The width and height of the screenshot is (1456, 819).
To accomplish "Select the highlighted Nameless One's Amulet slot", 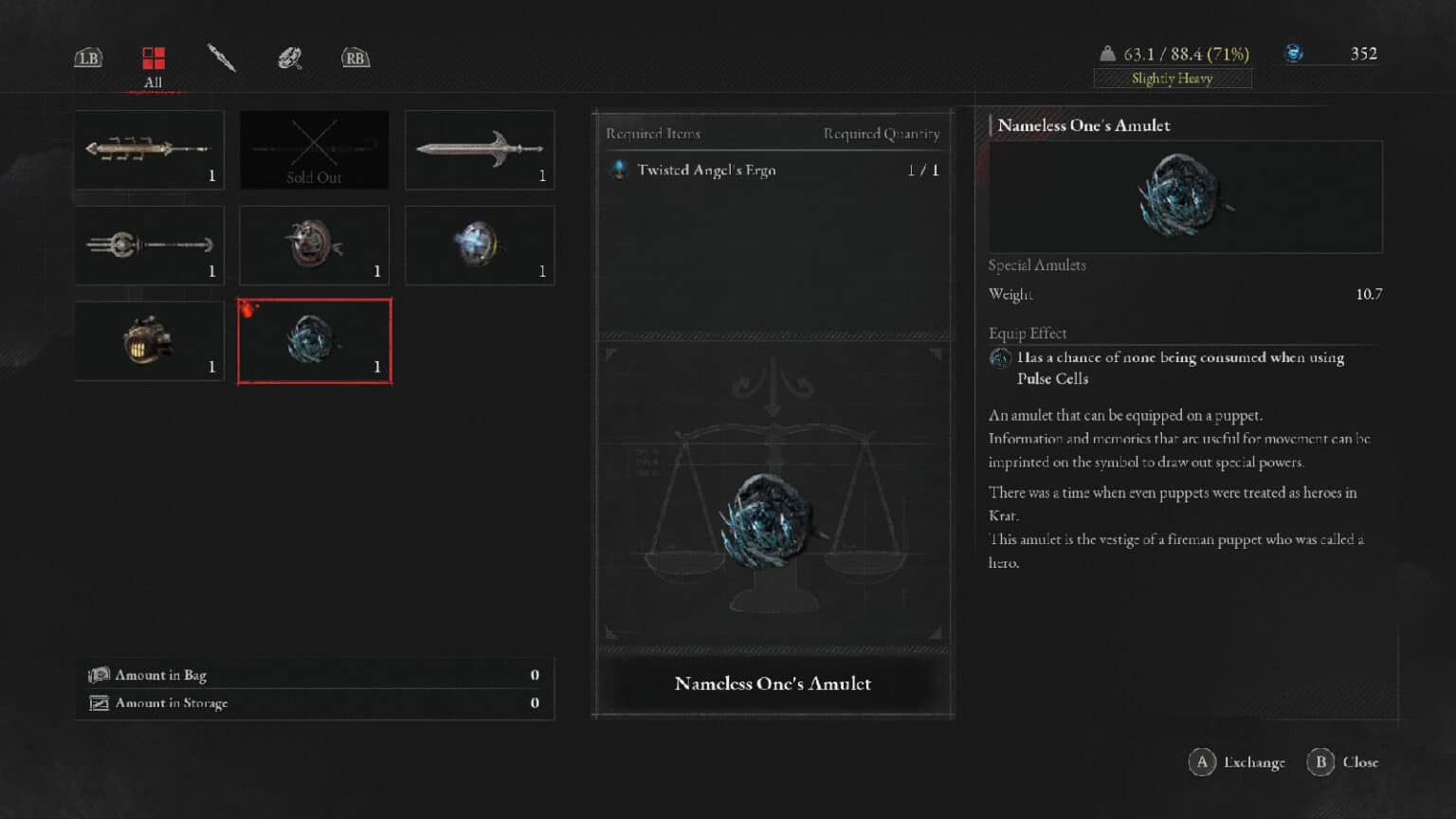I will coord(314,341).
